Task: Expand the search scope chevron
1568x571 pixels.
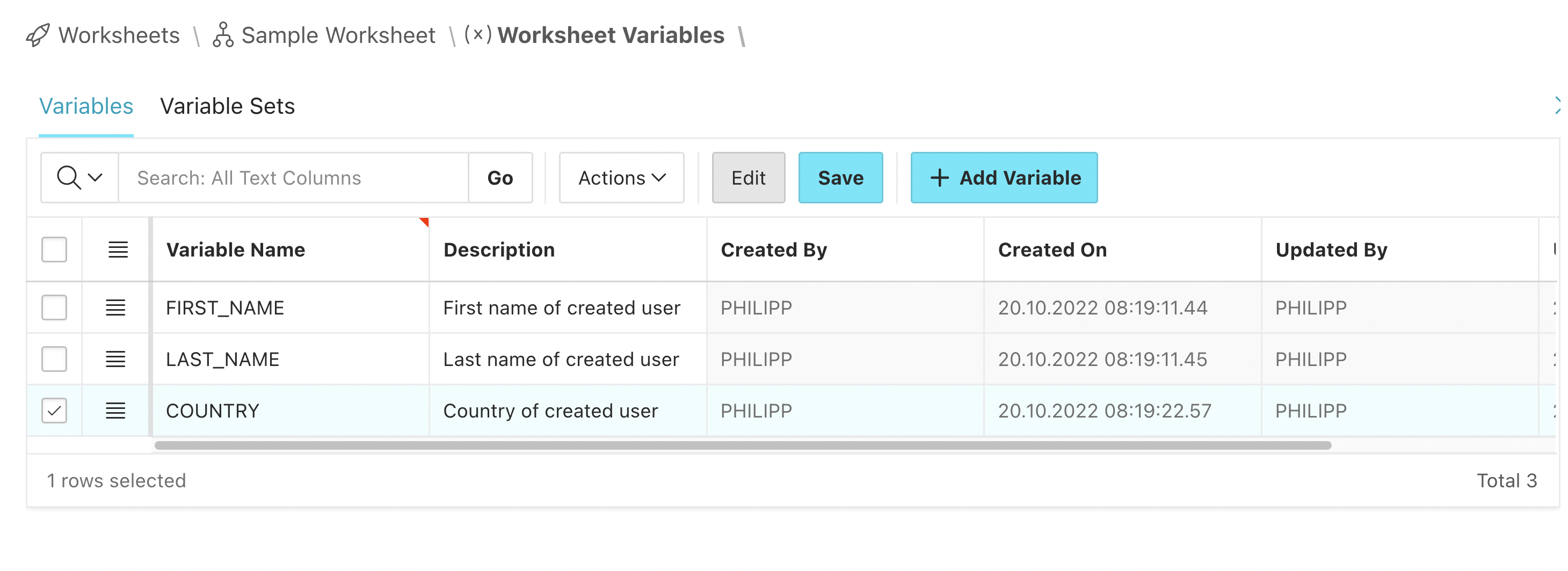Action: (95, 178)
